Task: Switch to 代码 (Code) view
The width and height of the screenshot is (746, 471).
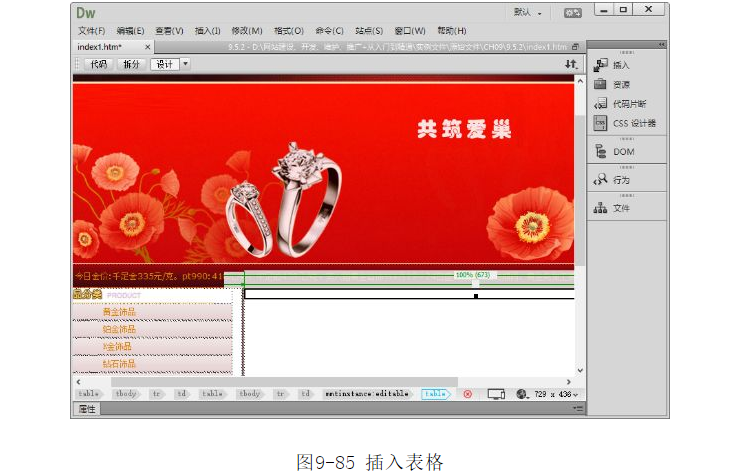Action: 98,64
